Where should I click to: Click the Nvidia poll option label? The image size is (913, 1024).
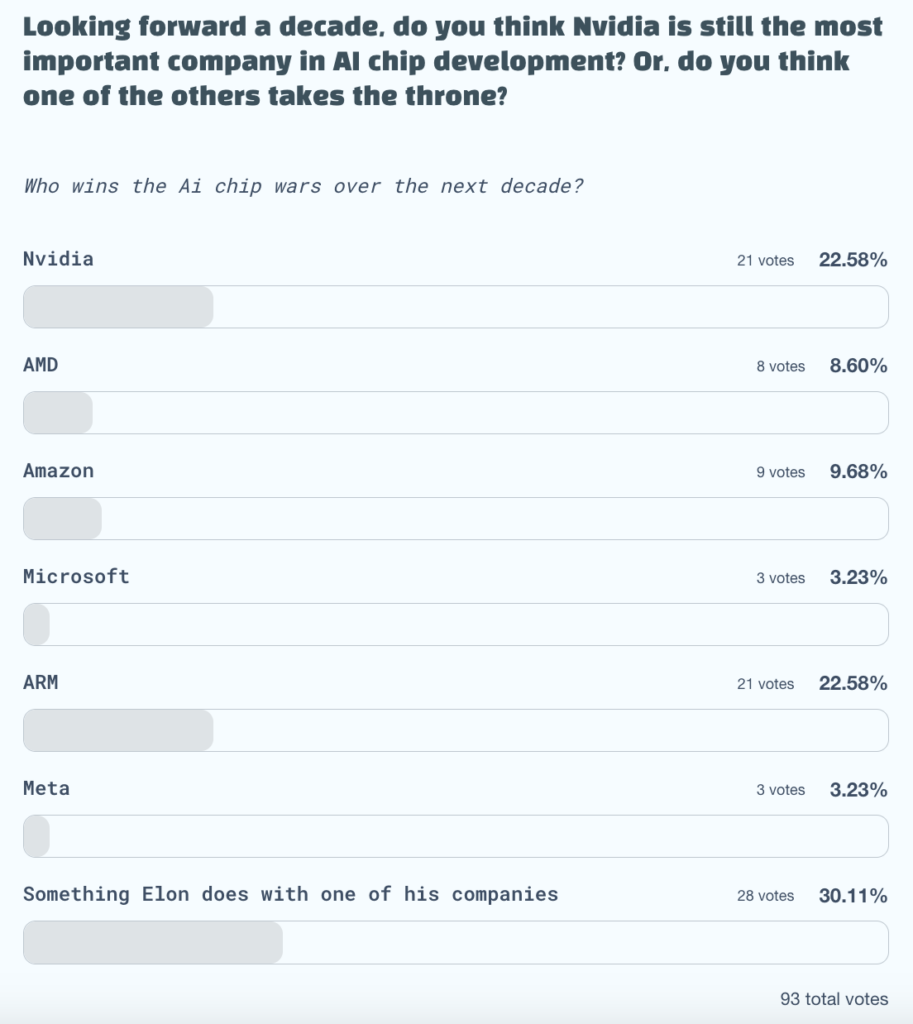pos(58,259)
